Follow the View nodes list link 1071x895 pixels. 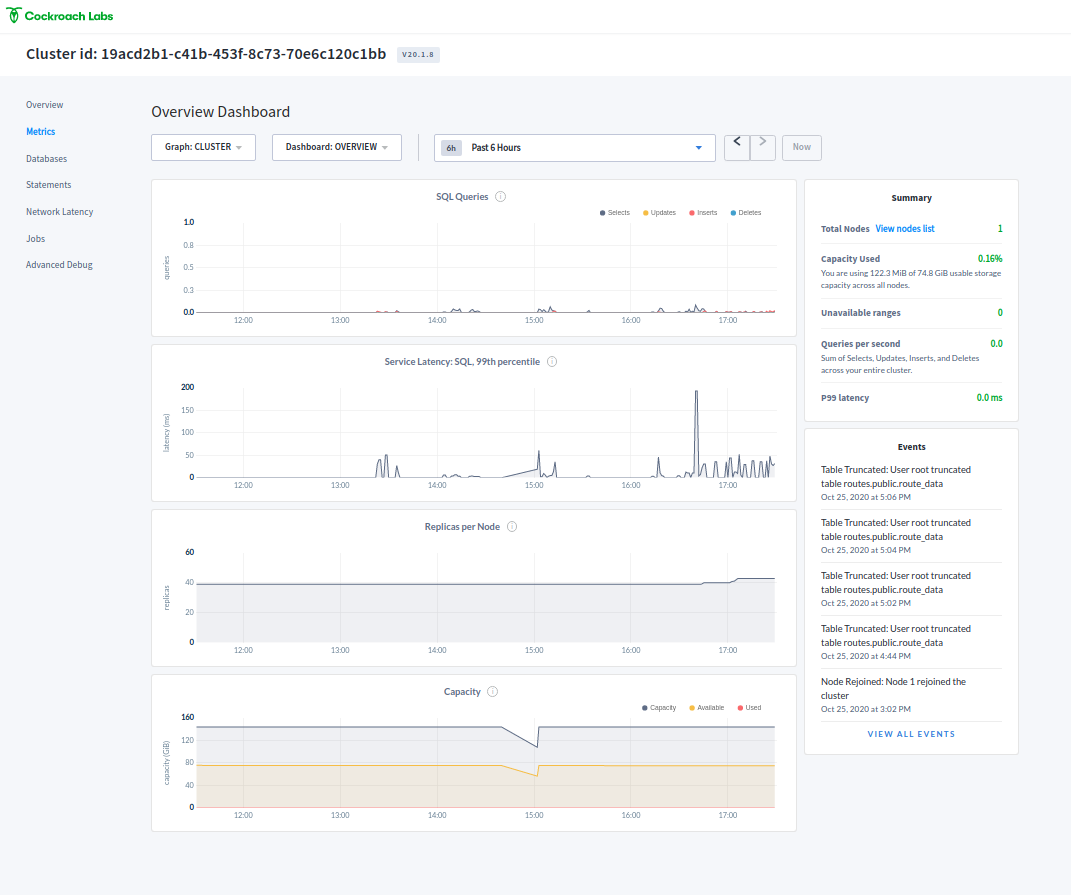[x=905, y=229]
